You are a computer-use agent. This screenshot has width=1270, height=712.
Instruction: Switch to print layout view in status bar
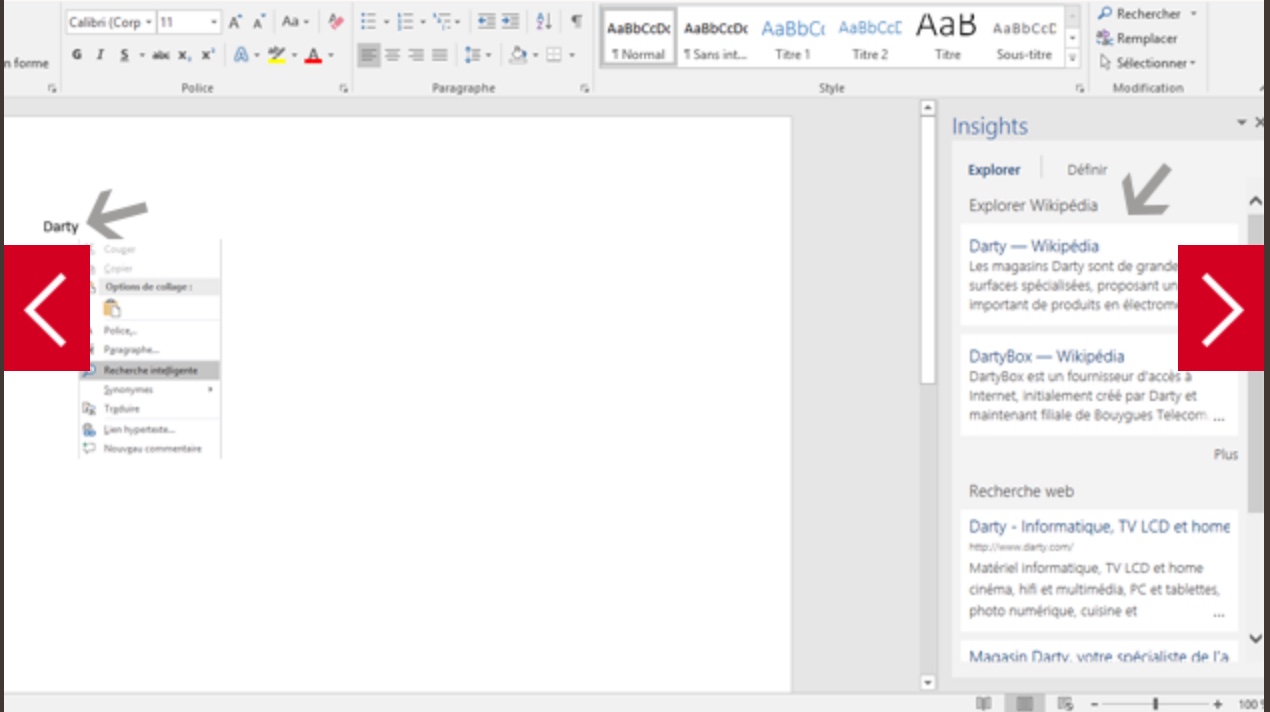pyautogui.click(x=1024, y=704)
